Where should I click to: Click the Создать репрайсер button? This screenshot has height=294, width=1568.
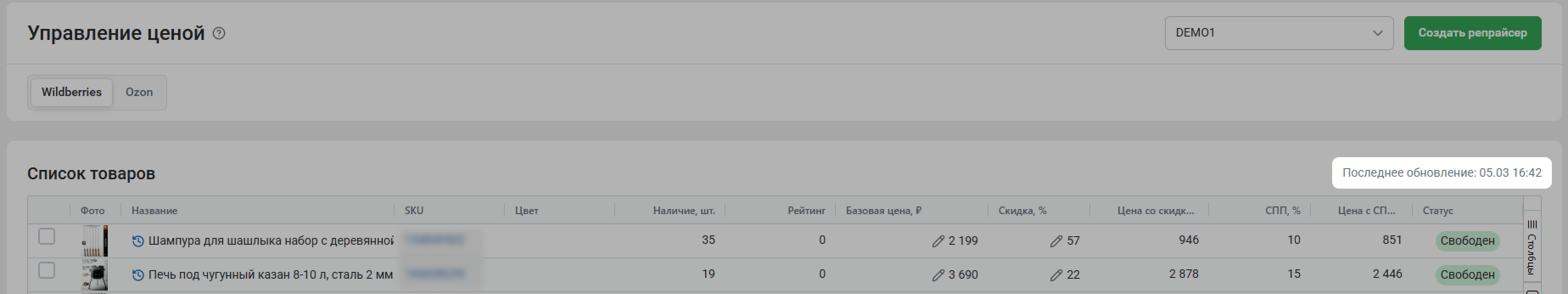(x=1472, y=33)
